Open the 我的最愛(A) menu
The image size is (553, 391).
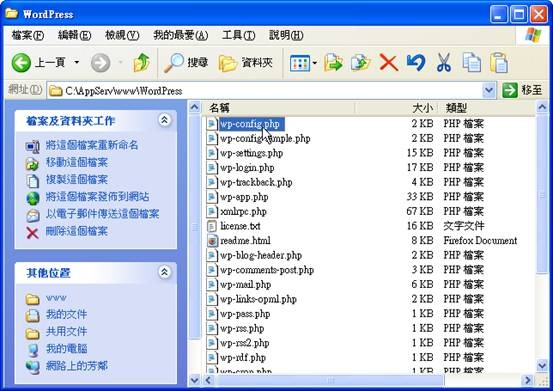tap(181, 35)
